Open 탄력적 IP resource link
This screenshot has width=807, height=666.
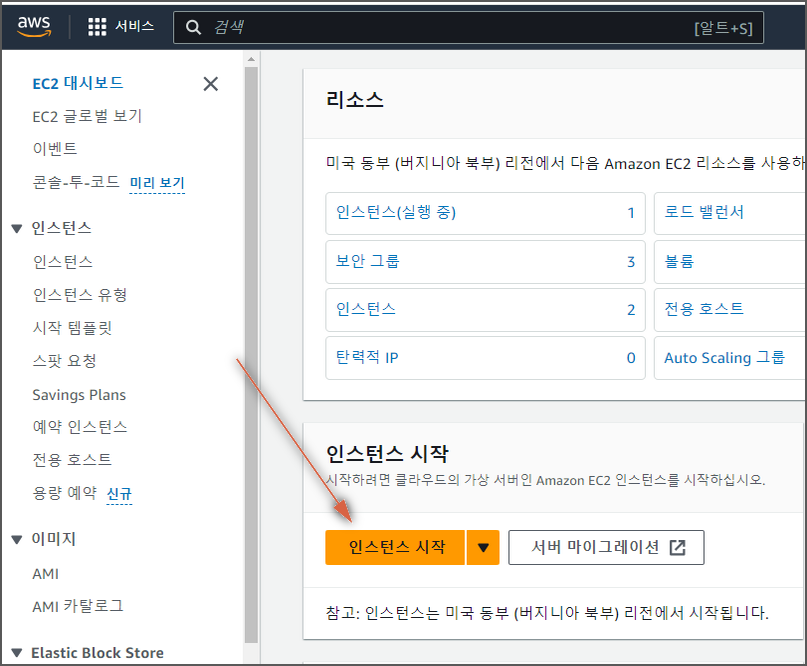(x=367, y=357)
